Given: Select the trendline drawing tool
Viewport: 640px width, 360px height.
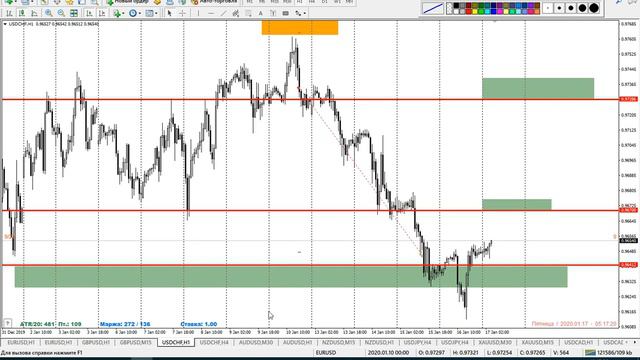Looking at the screenshot, I should click(224, 13).
